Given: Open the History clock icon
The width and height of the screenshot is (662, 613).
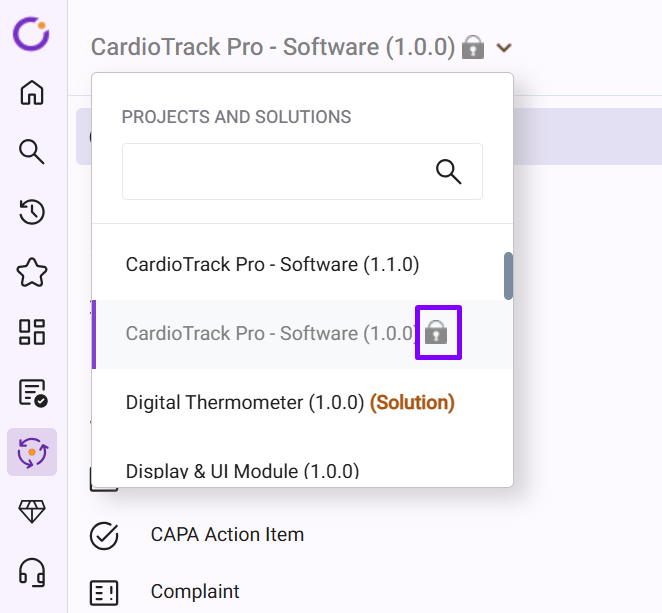Looking at the screenshot, I should pyautogui.click(x=32, y=212).
